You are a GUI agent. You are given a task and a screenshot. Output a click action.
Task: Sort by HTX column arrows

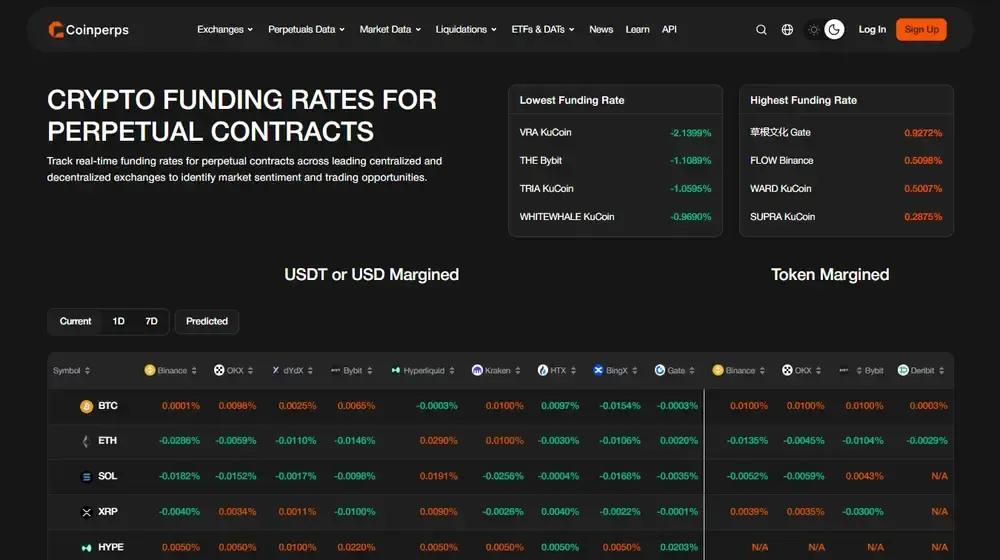tap(573, 371)
